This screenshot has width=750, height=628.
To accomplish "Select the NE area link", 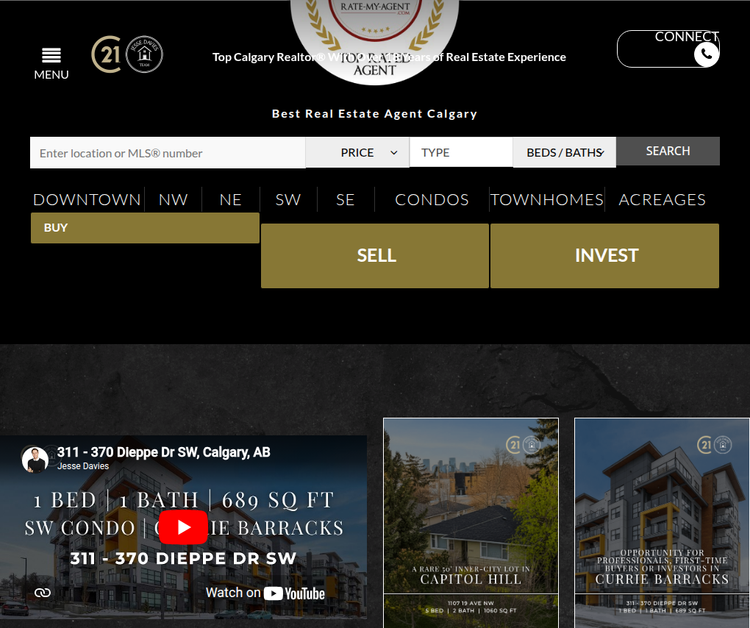I will (x=231, y=199).
